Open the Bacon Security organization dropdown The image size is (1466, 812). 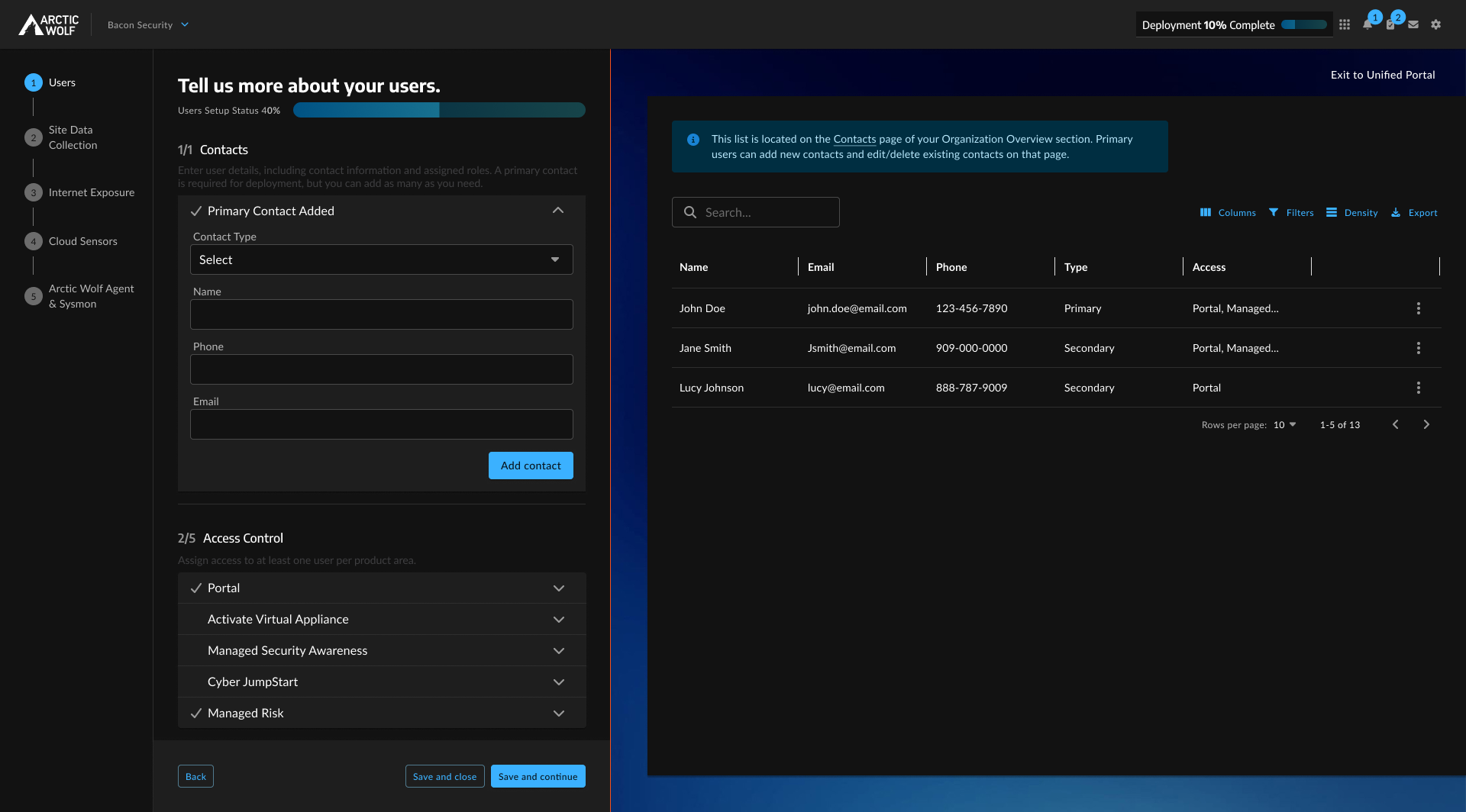click(148, 24)
